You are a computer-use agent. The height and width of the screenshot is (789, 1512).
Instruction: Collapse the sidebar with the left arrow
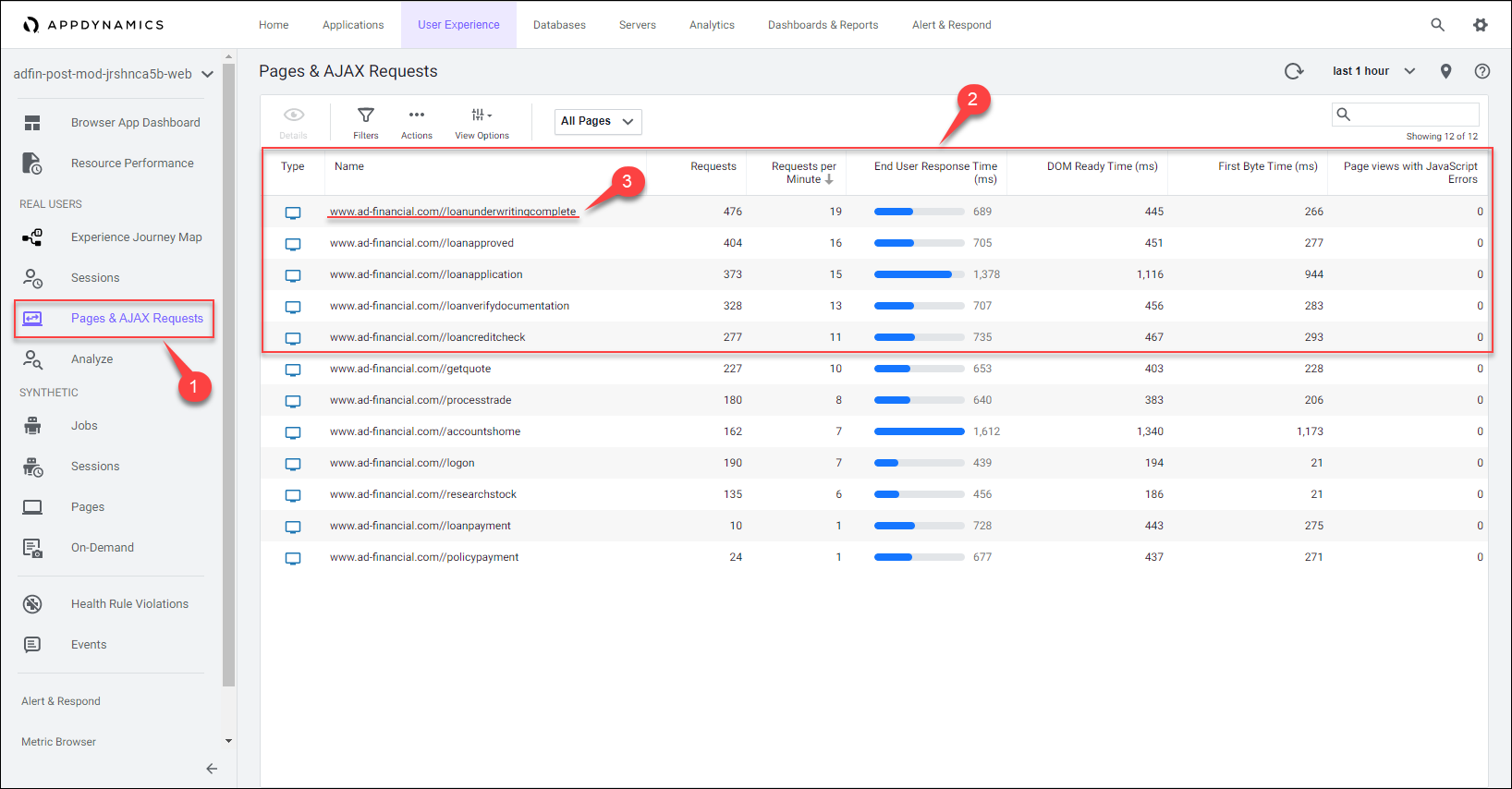(212, 769)
